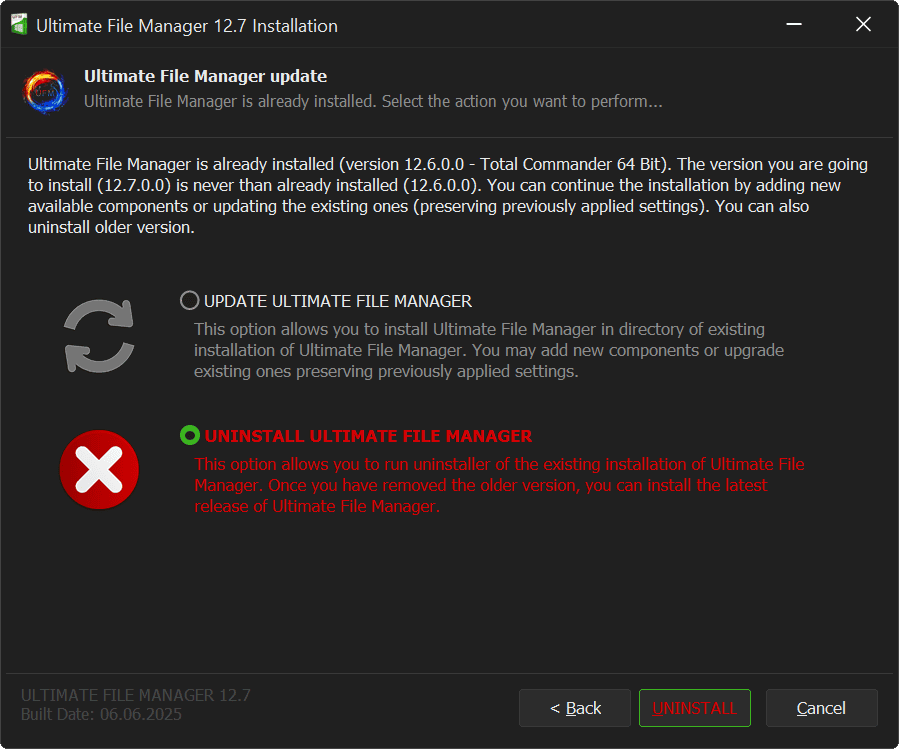Click the gray update arrows icon

pos(99,336)
